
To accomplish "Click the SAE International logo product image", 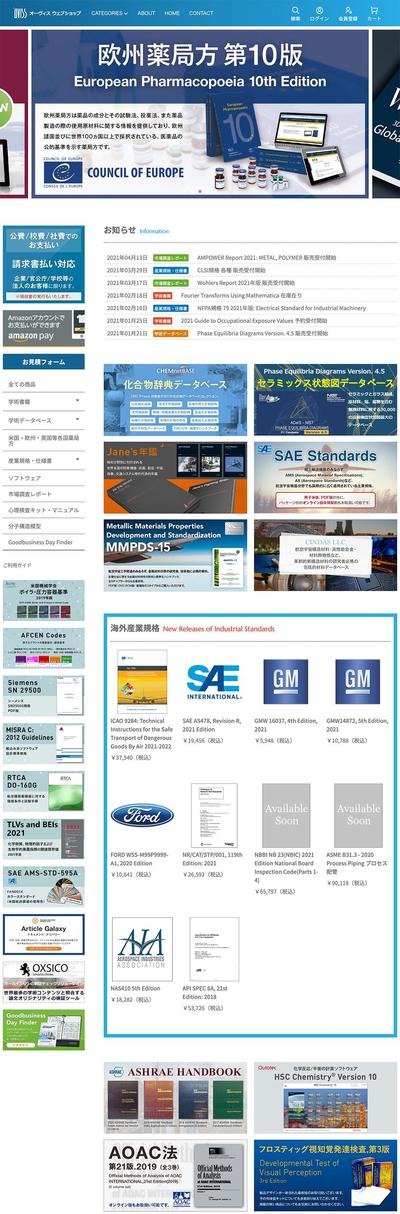I will pyautogui.click(x=214, y=682).
